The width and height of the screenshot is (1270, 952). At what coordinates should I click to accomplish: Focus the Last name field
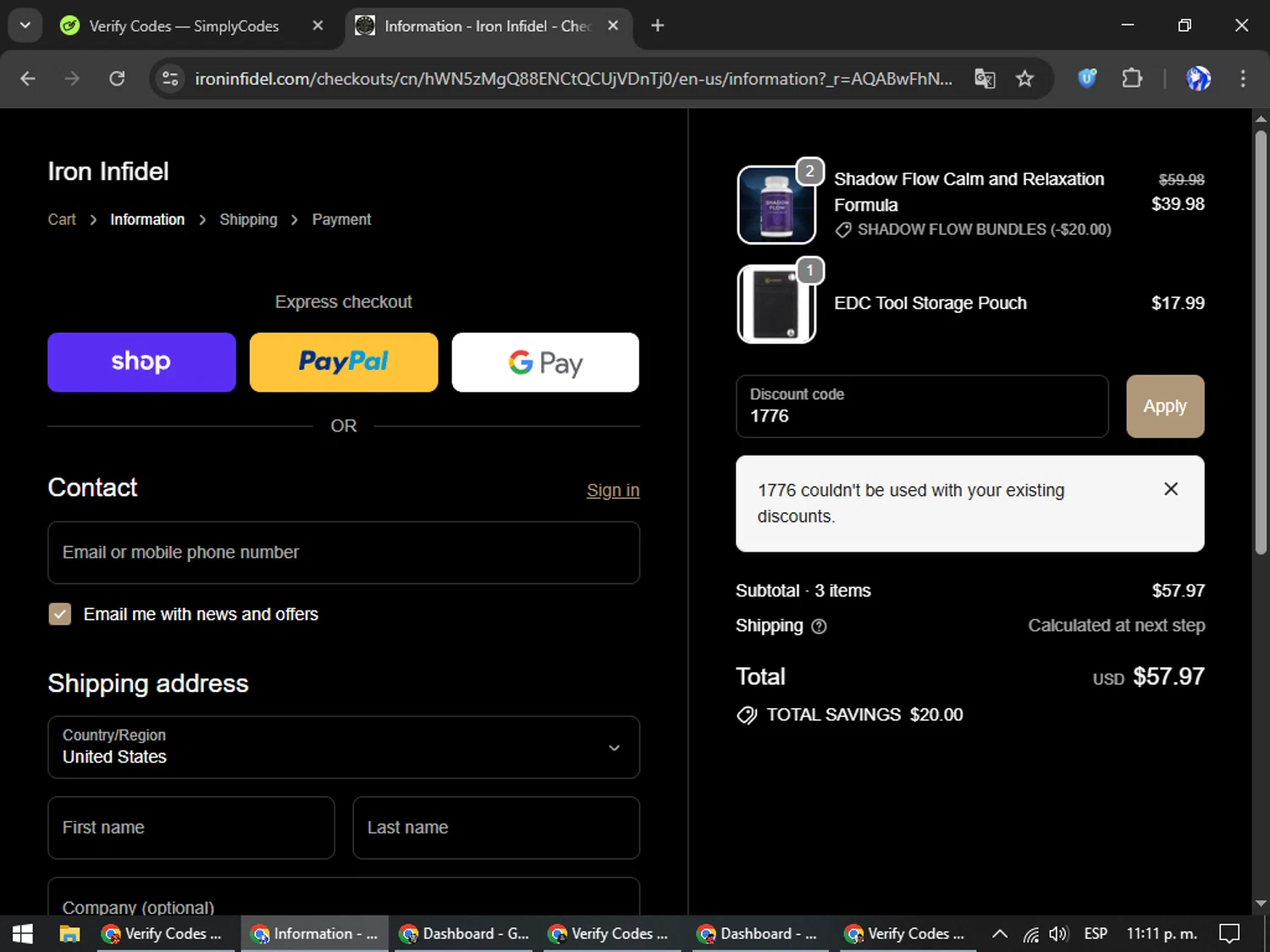pos(496,828)
